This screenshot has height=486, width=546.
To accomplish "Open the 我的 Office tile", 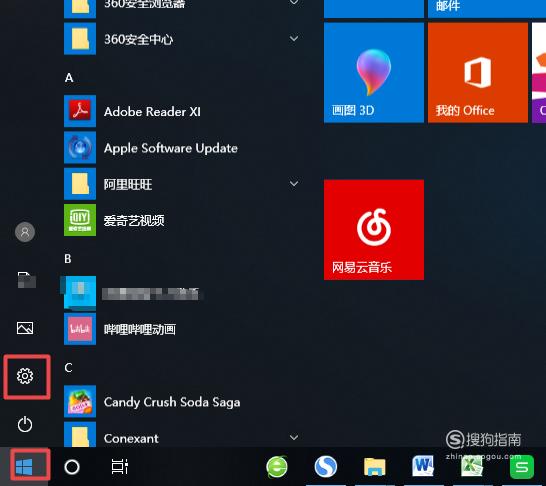I will pyautogui.click(x=478, y=73).
